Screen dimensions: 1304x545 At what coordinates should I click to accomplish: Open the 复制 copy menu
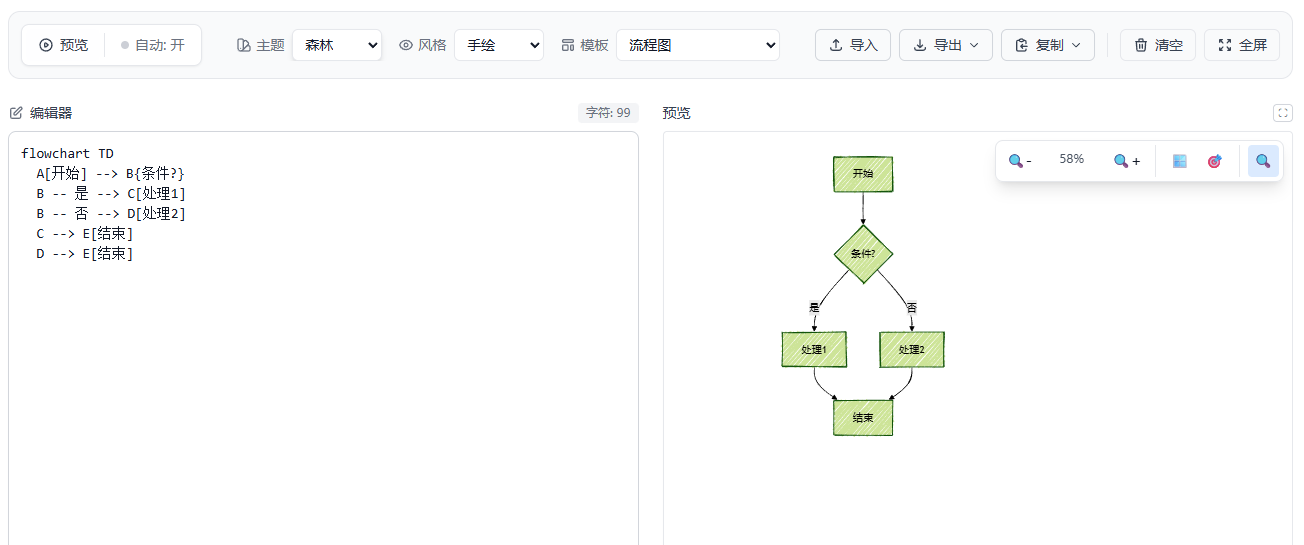point(1048,45)
